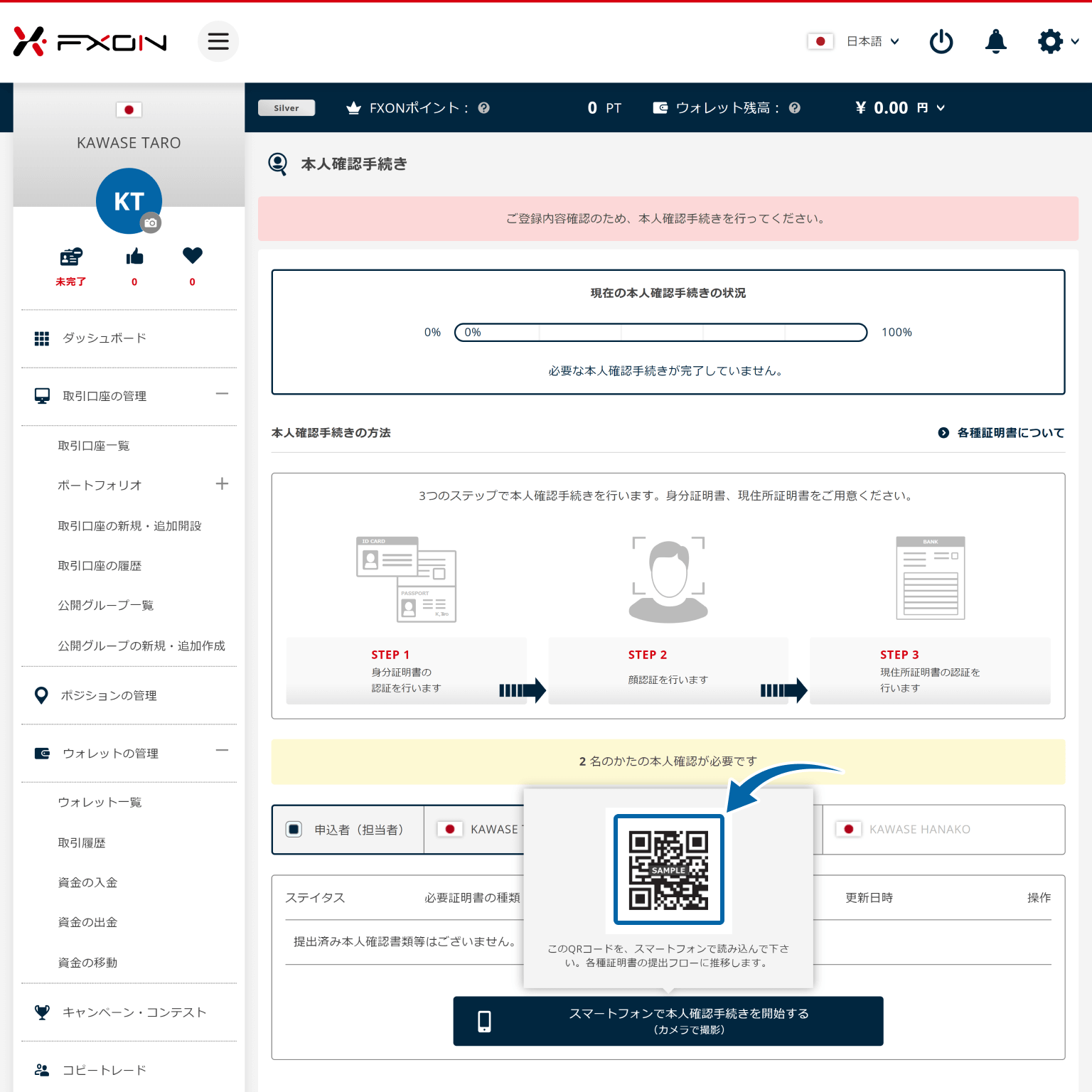Select the KAWASE HANAKO tab
Image resolution: width=1092 pixels, height=1092 pixels.
point(943,829)
